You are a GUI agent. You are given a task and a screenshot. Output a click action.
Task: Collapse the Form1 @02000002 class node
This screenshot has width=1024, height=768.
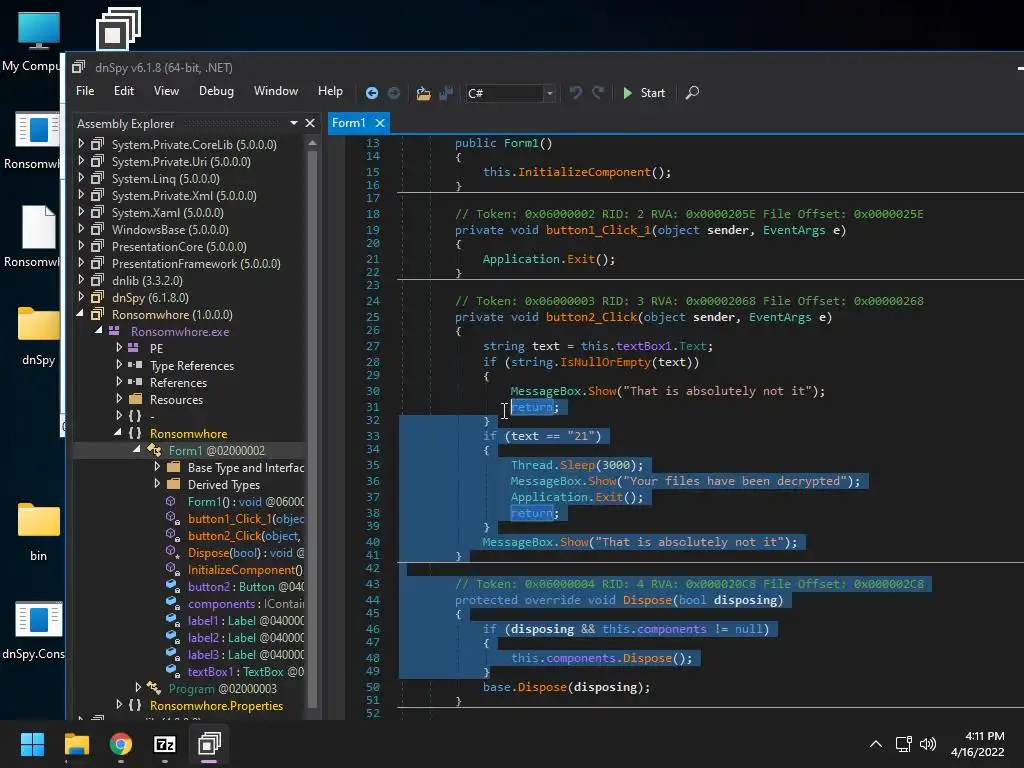click(x=136, y=450)
